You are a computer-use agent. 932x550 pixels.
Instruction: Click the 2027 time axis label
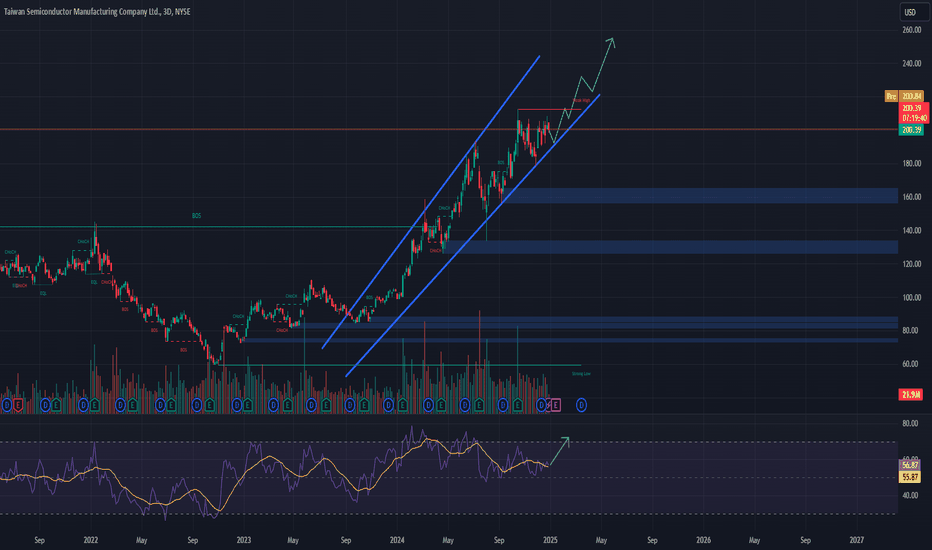click(857, 540)
